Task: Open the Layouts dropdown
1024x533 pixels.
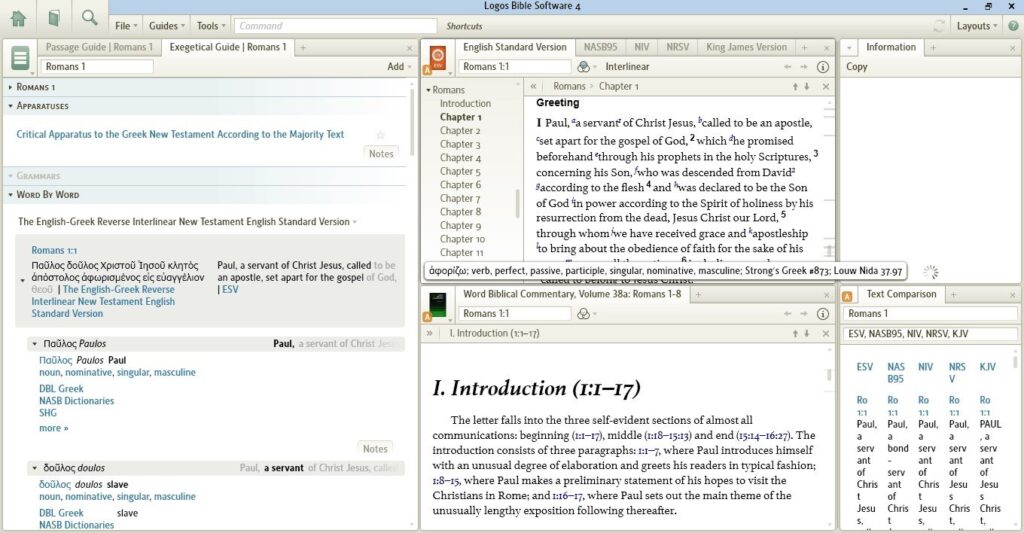Action: click(977, 25)
